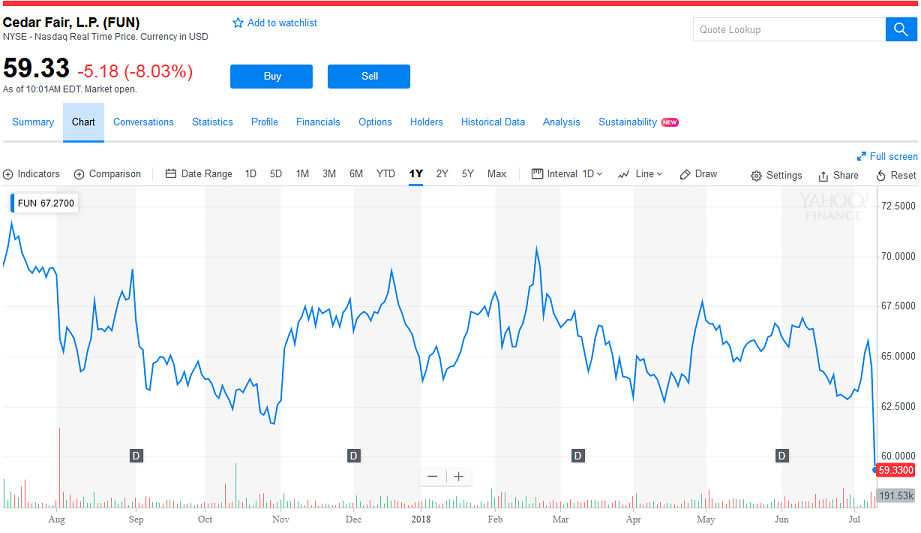The width and height of the screenshot is (921, 533).
Task: Zoom in the chart with plus button
Action: point(459,477)
